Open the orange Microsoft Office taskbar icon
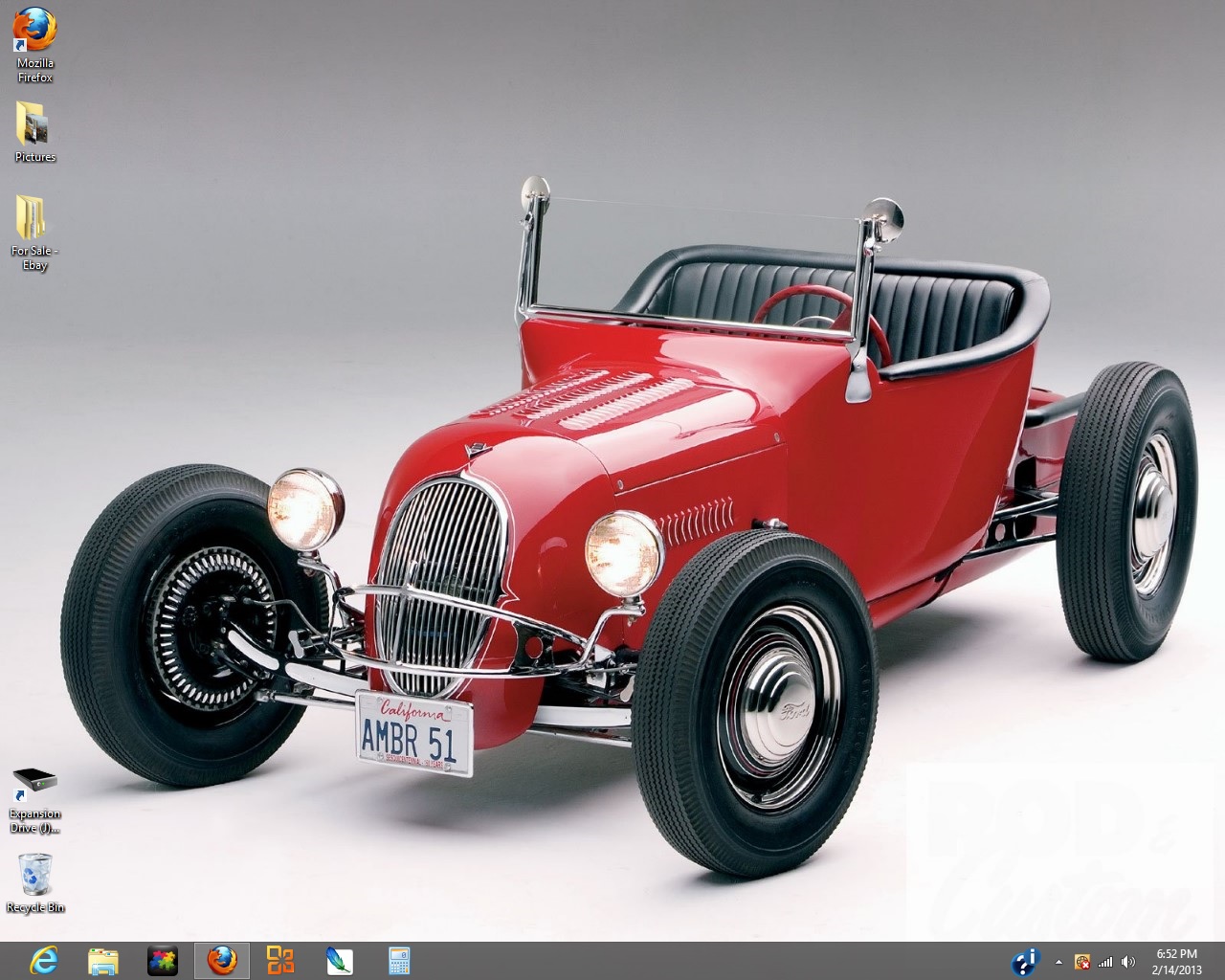This screenshot has width=1225, height=980. 280,960
